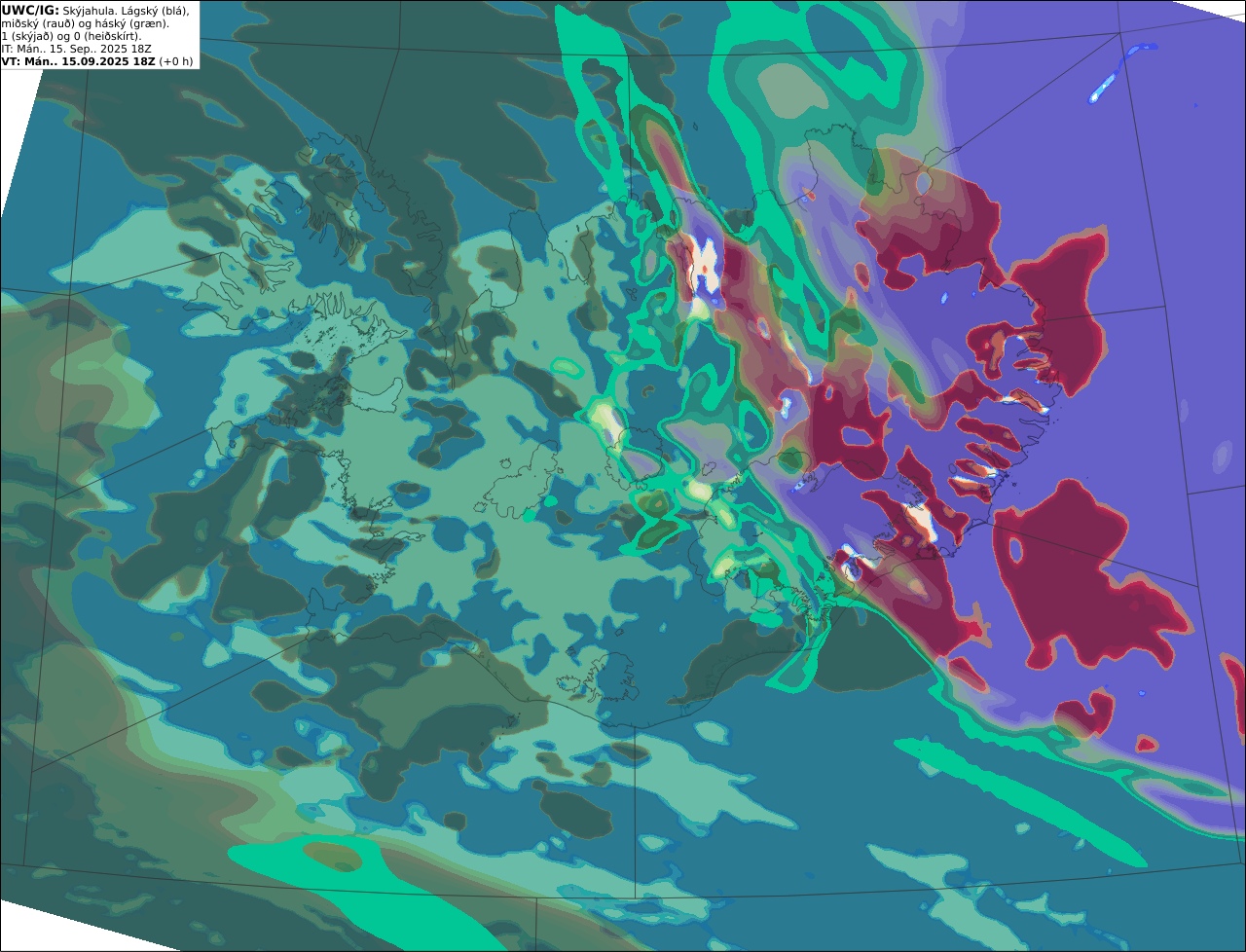The width and height of the screenshot is (1246, 952).
Task: Click the bold "VT: Mán.. 15.09.2025 18Z" valid time
Action: 78,61
